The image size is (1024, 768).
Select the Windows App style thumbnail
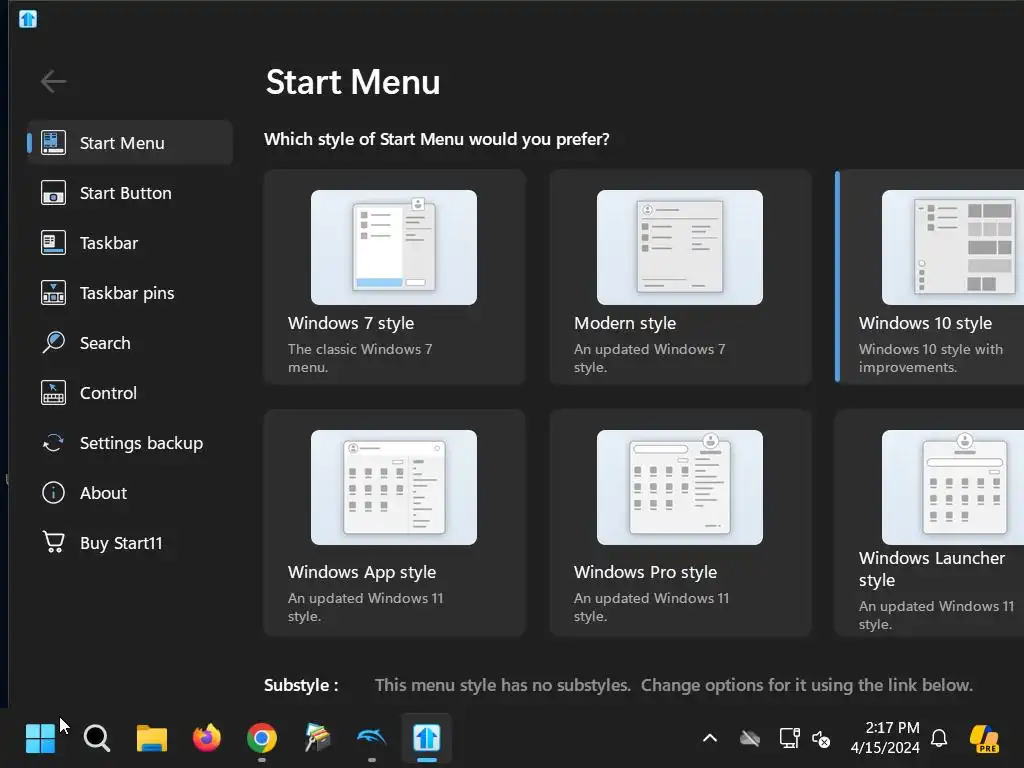point(394,487)
